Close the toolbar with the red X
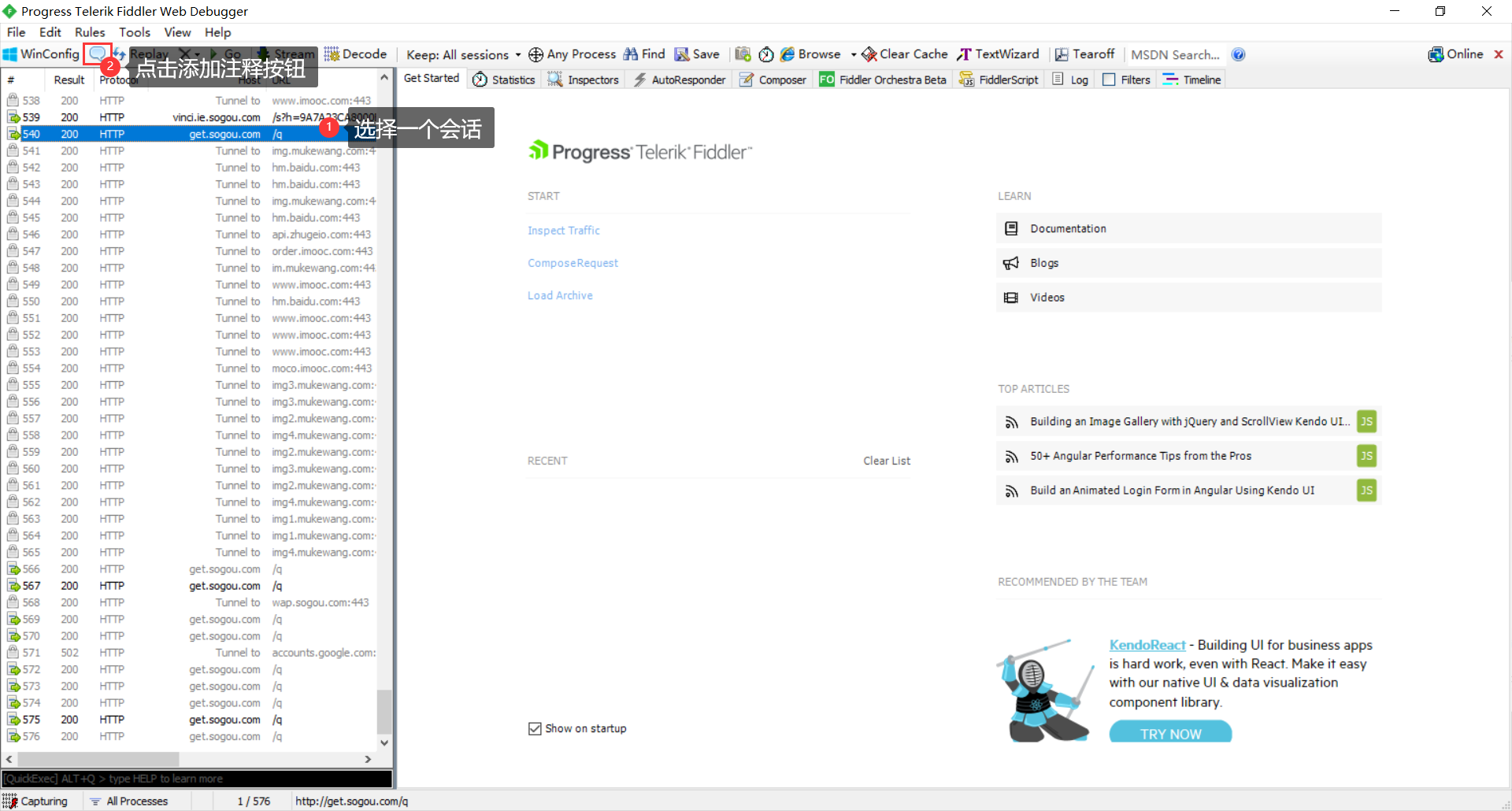The image size is (1512, 811). tap(1499, 54)
